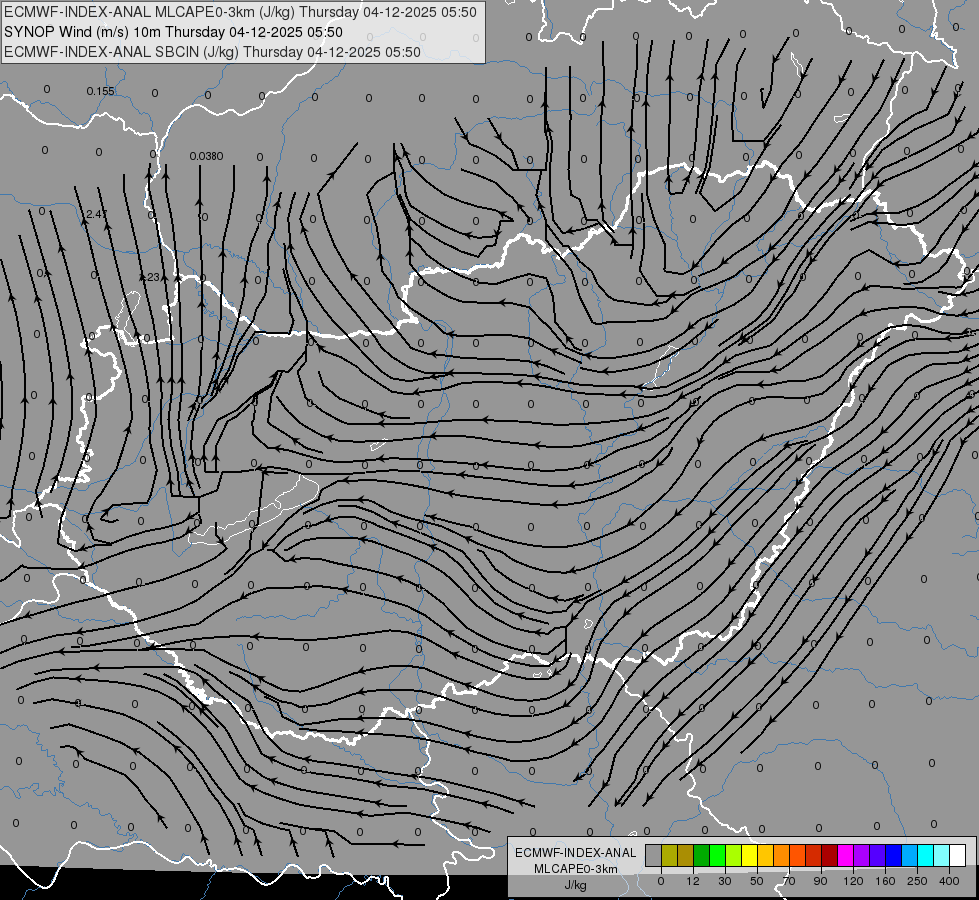Click the 'J/kg' unit label in legend
Screen dimensions: 979x900
pos(576,885)
